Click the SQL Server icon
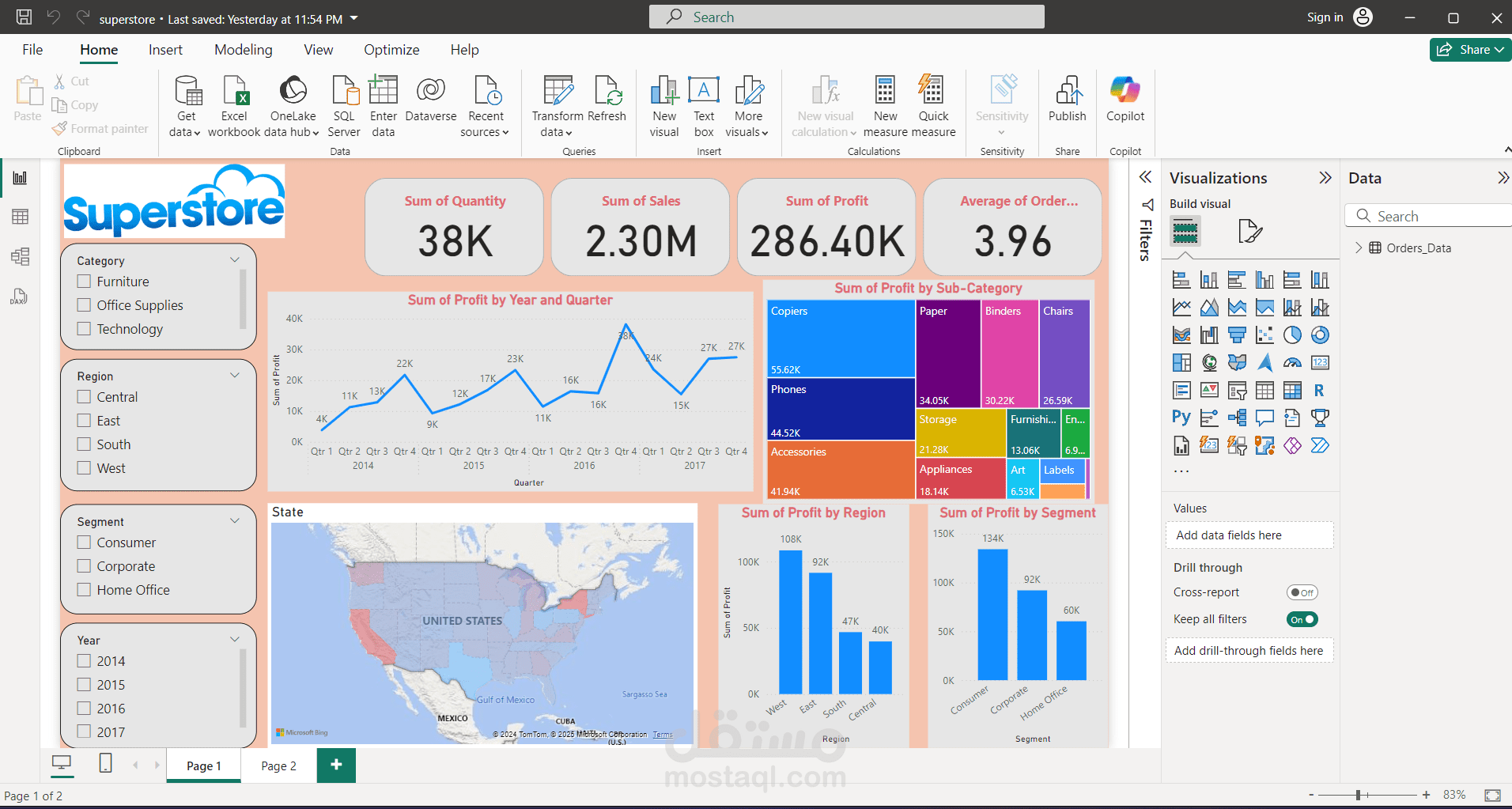 (x=345, y=90)
